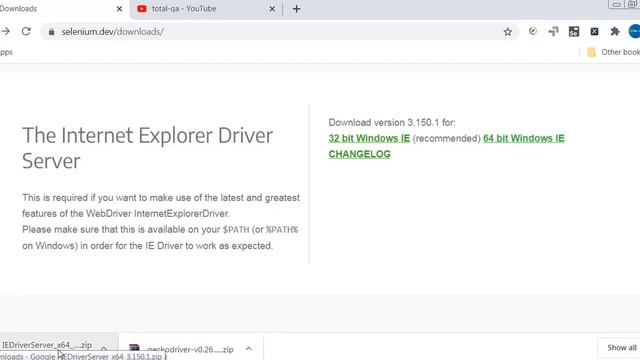Click the lock icon in the address bar
Screen dimensions: 640x360
(51, 32)
